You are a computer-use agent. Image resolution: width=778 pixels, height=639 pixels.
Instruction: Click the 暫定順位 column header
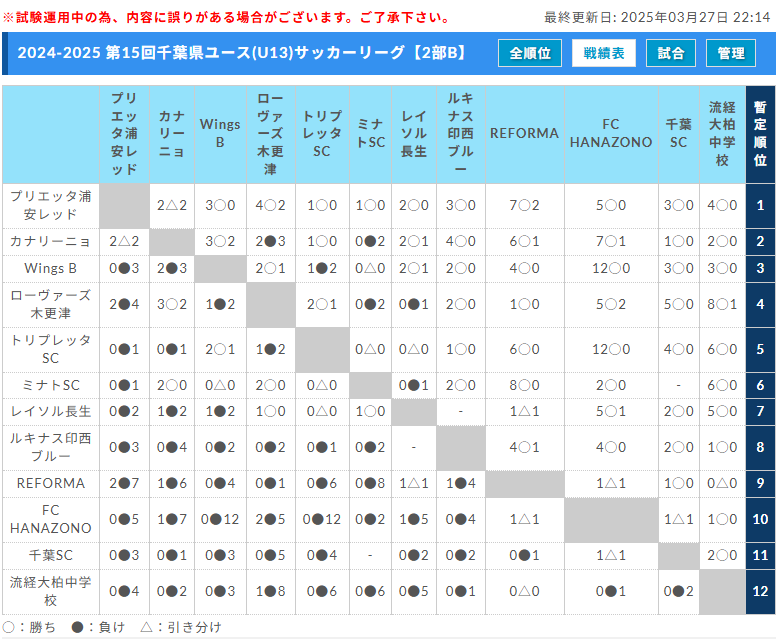pos(761,134)
